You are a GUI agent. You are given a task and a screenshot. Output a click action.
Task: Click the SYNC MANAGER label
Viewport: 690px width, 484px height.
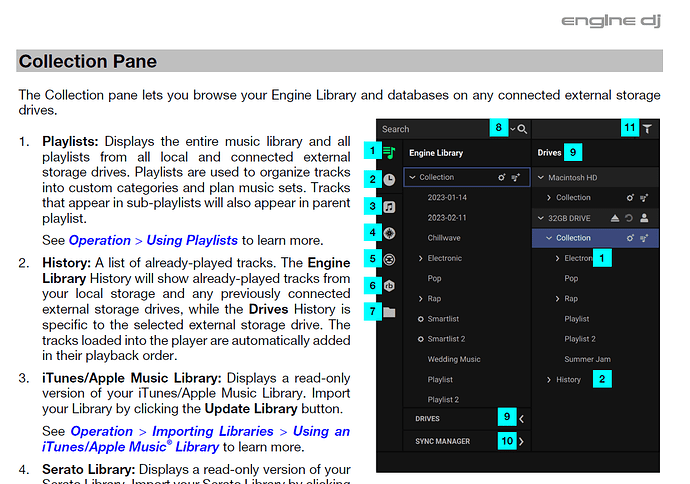442,441
